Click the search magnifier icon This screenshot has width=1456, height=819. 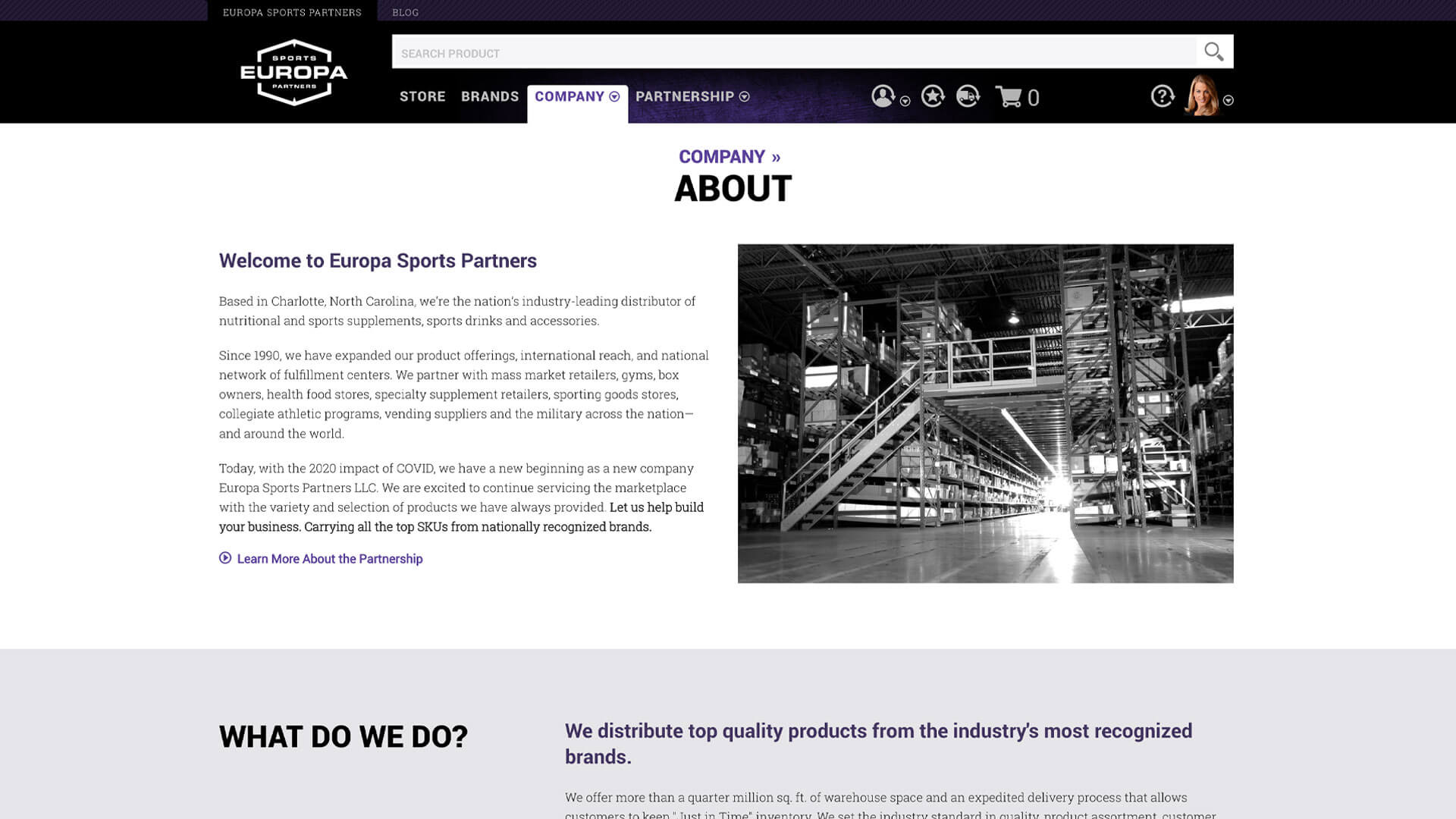[1213, 52]
